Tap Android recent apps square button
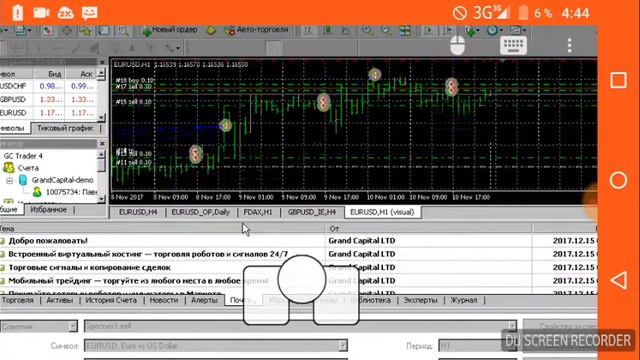The image size is (640, 360). (618, 80)
